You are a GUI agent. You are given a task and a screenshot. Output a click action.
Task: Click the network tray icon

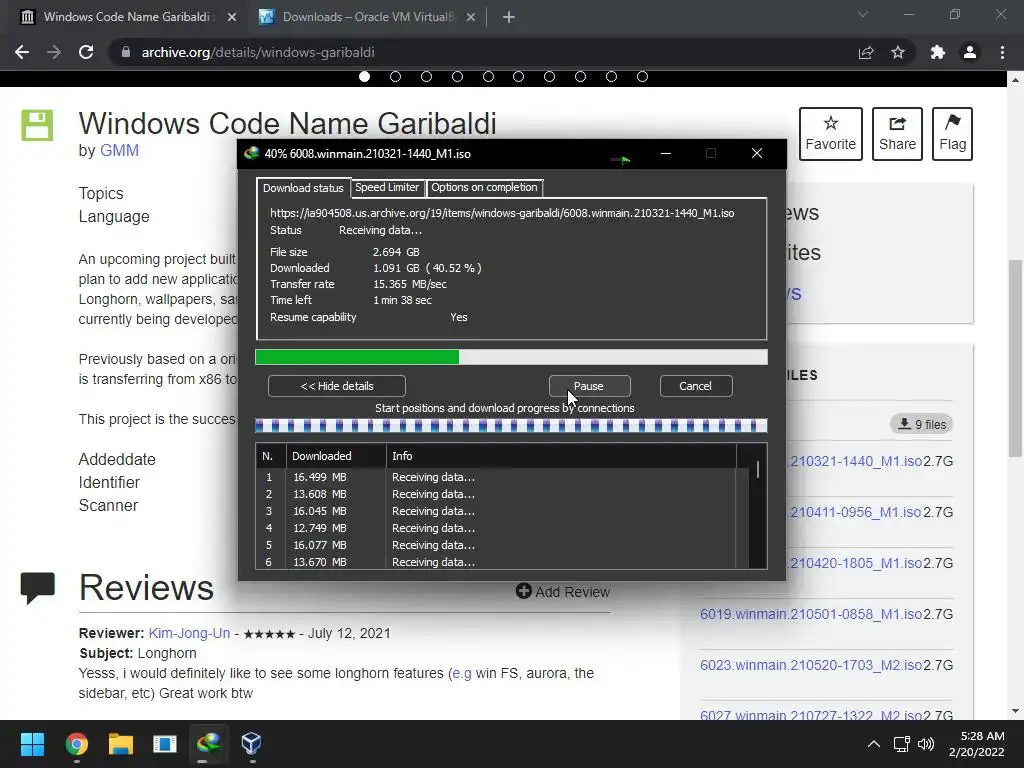point(902,744)
